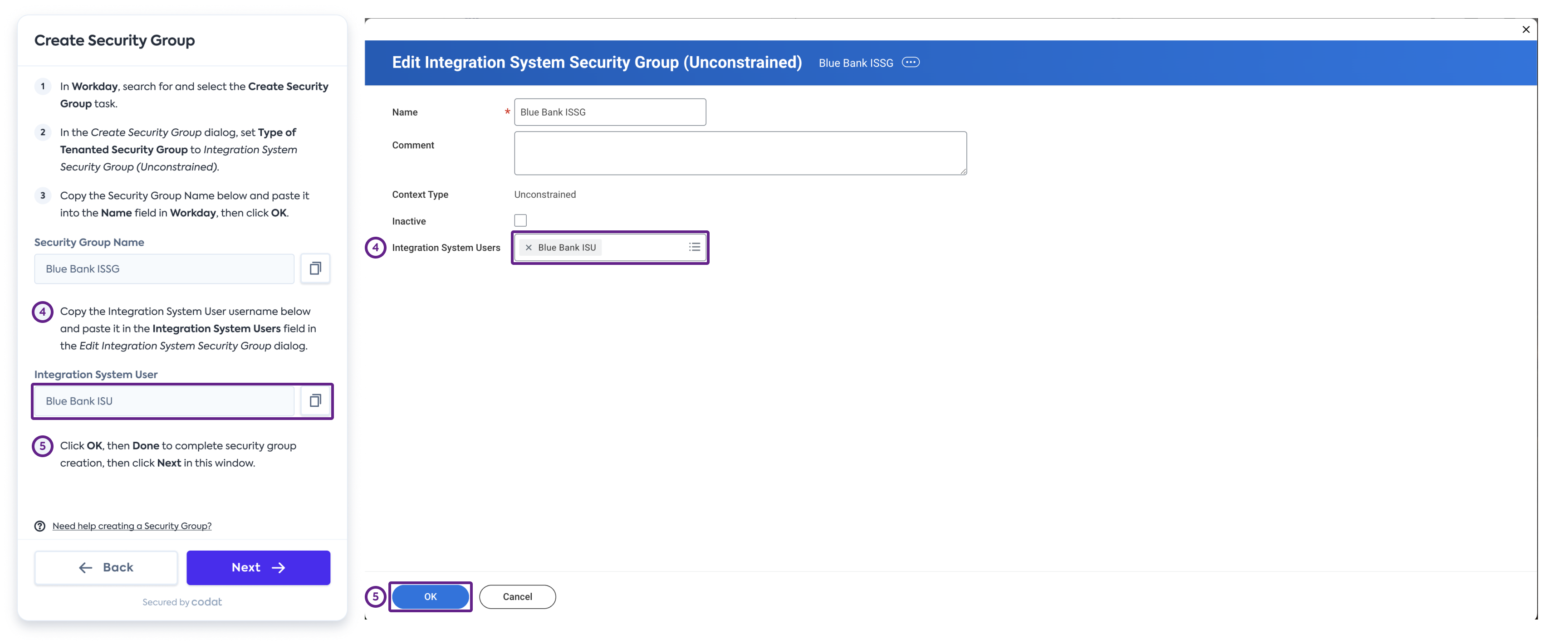This screenshot has width=1568, height=644.
Task: Copy the Security Group Name to clipboard
Action: (x=315, y=268)
